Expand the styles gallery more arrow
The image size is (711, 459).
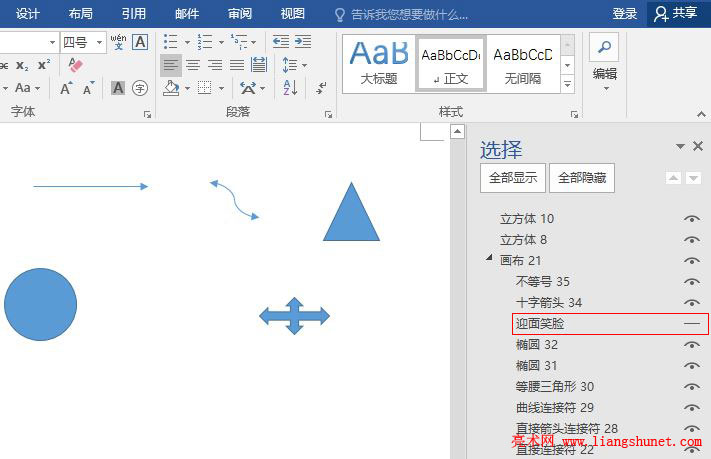coord(567,84)
